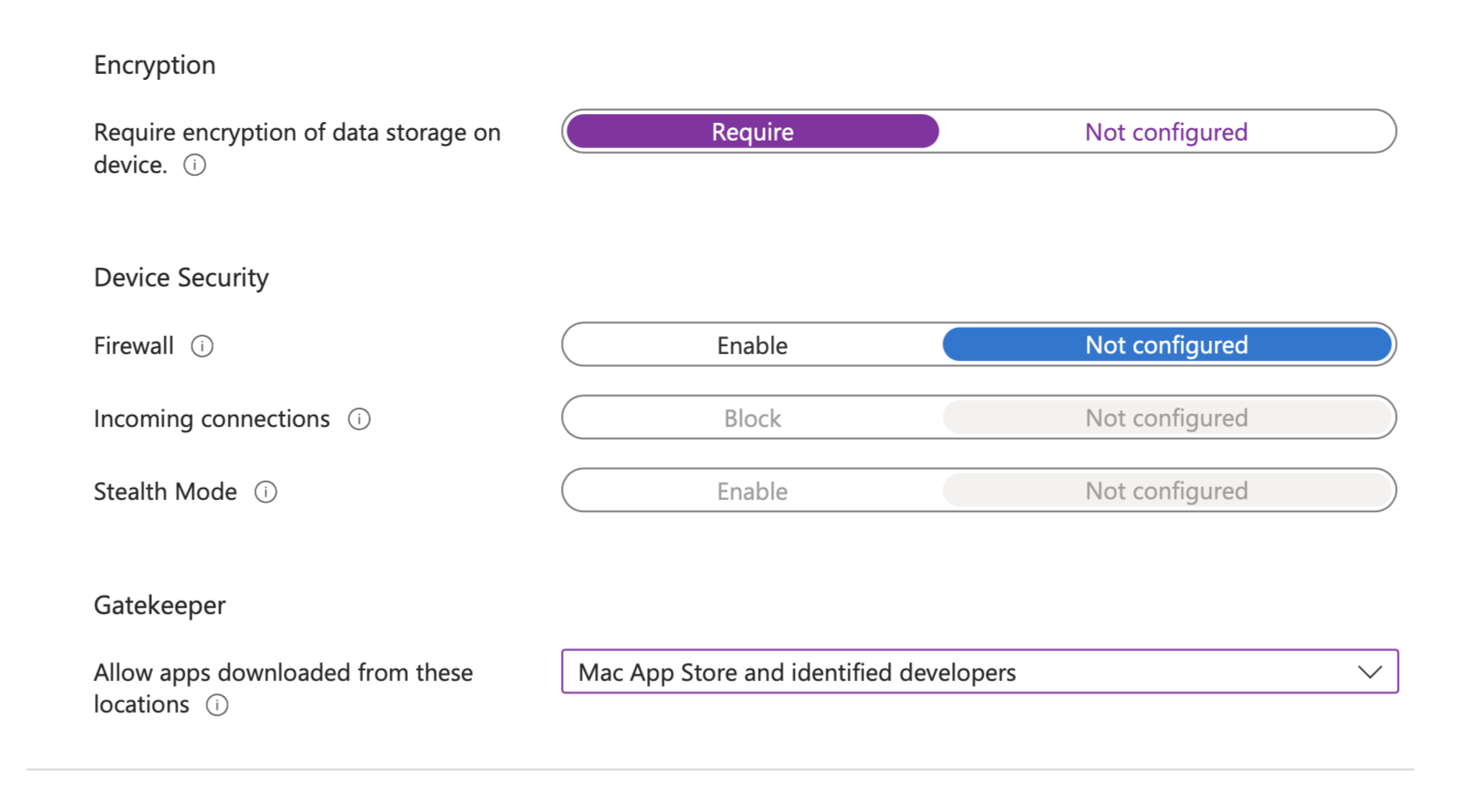Click the Encryption section heading
The width and height of the screenshot is (1477, 812).
click(x=155, y=65)
